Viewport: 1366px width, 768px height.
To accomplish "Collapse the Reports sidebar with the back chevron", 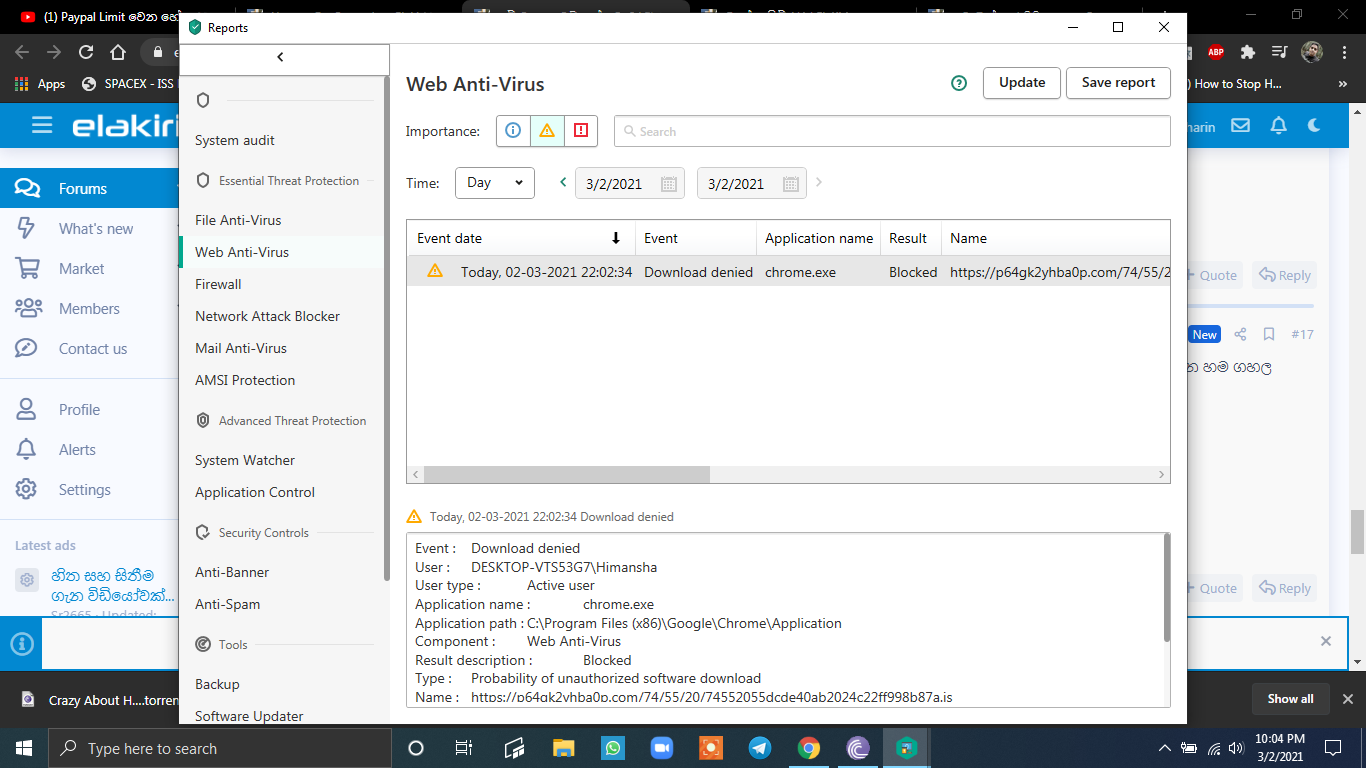I will pos(281,58).
